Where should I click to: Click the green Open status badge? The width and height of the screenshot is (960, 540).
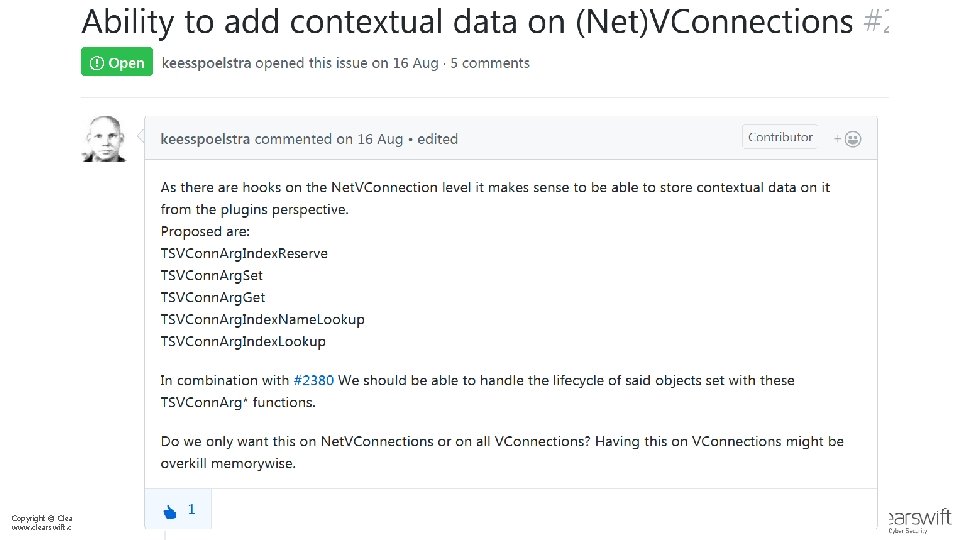pos(117,63)
